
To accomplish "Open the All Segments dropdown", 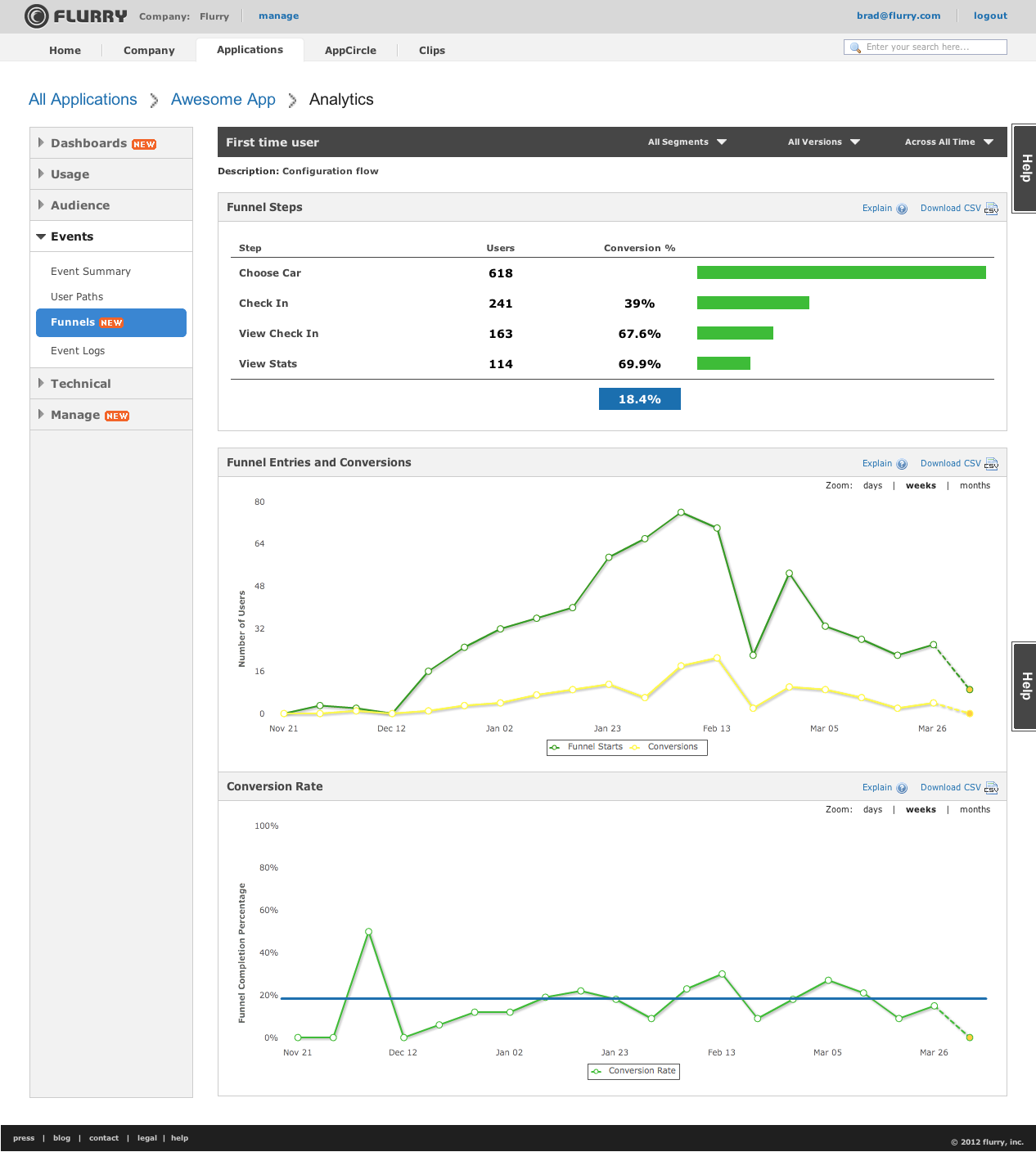I will click(687, 142).
